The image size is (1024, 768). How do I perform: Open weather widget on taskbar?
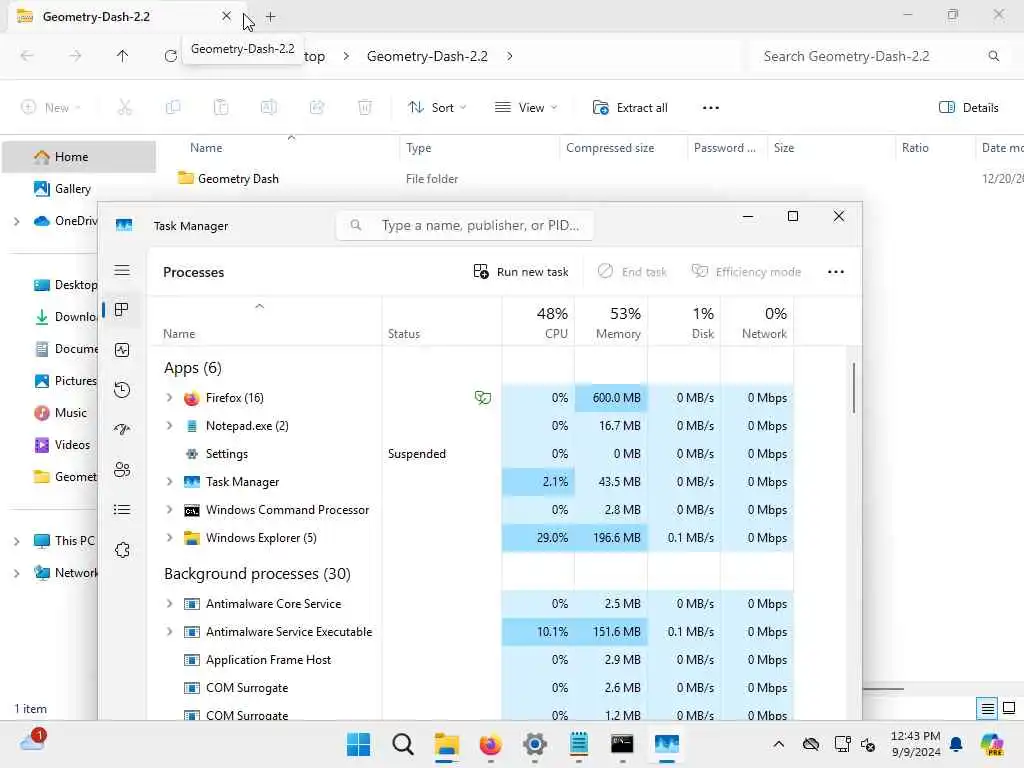(33, 742)
